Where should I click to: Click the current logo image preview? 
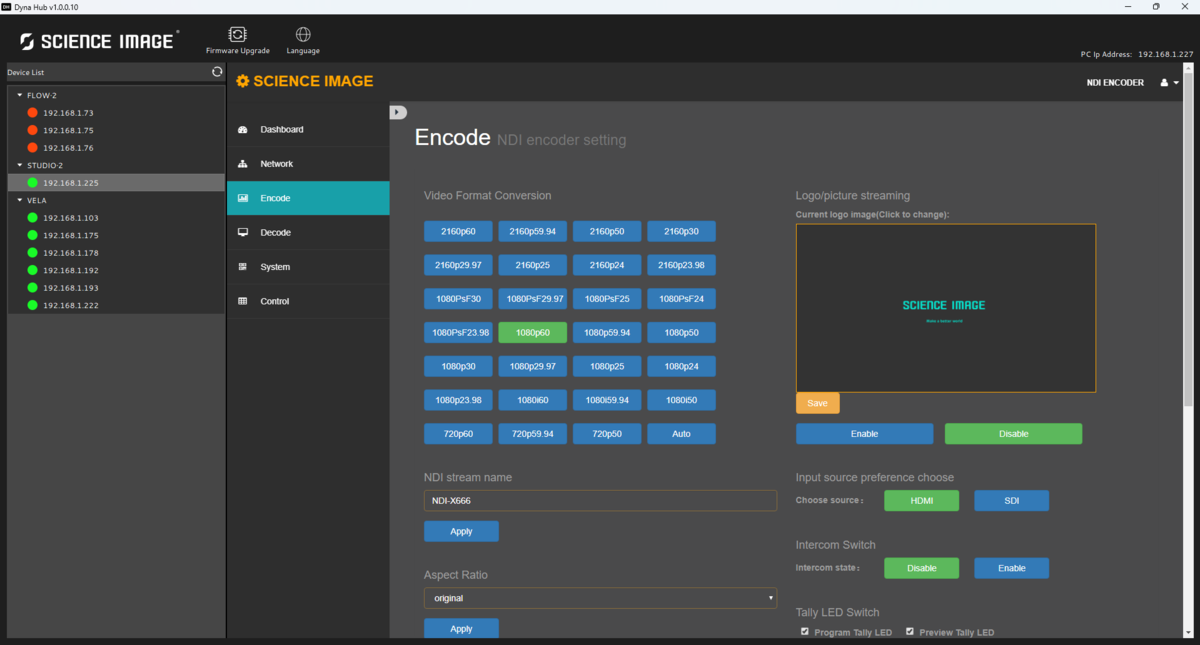pyautogui.click(x=945, y=307)
